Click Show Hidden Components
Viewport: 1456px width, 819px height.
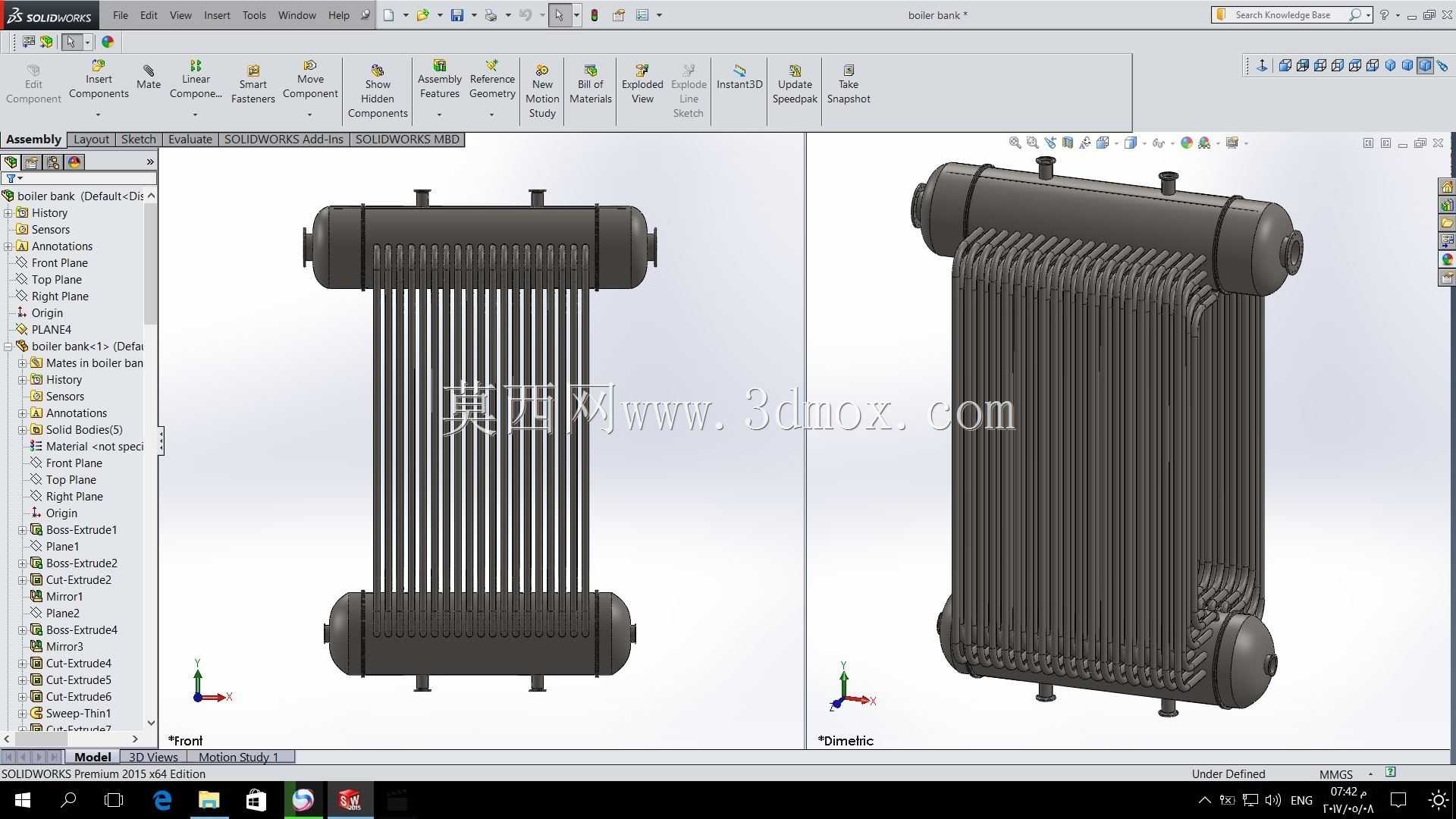pos(378,91)
